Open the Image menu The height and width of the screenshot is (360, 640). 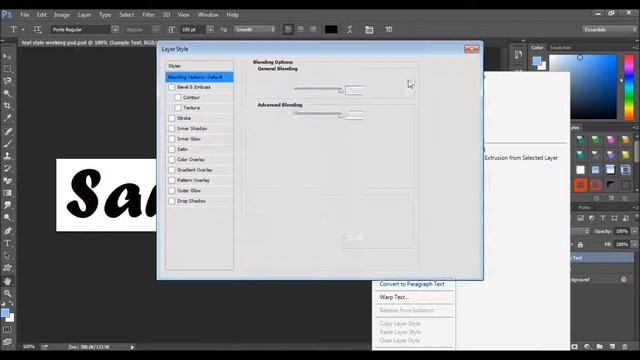pos(62,15)
